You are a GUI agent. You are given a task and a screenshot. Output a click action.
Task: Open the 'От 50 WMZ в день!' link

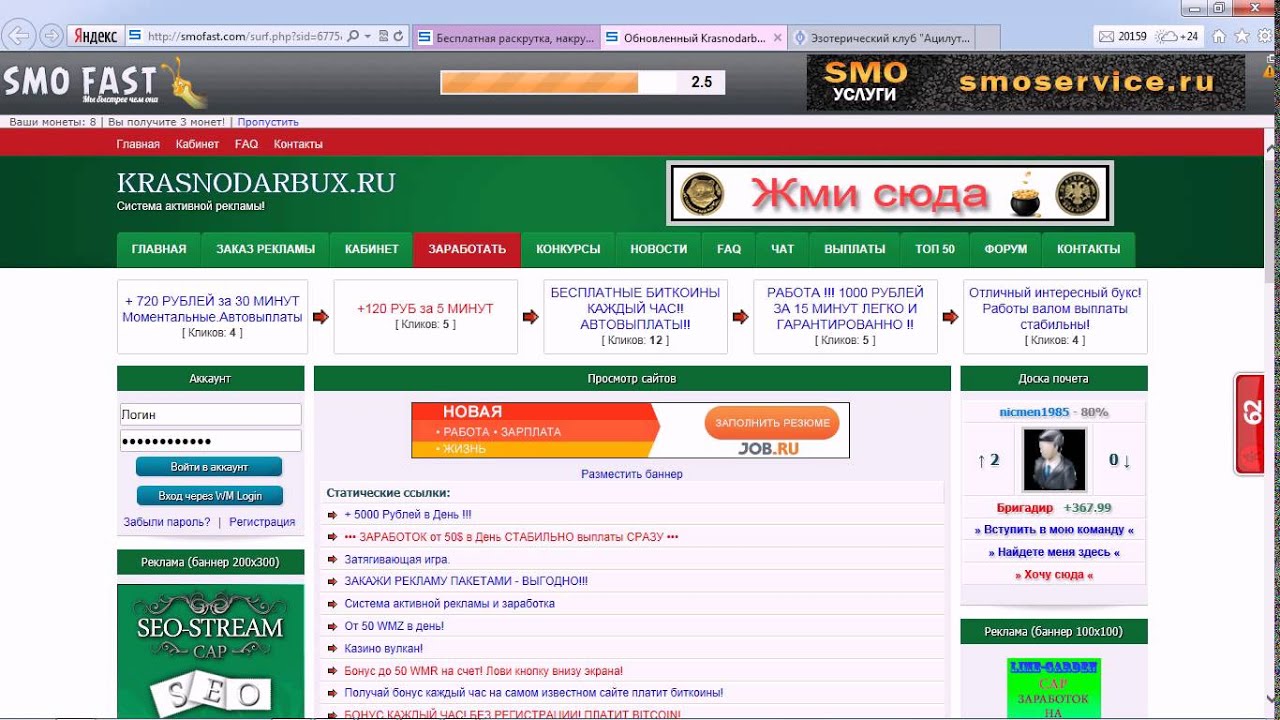394,626
